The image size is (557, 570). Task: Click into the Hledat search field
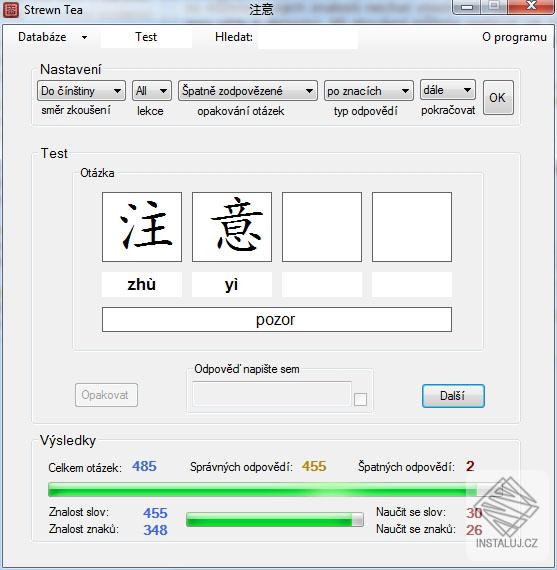click(x=308, y=38)
